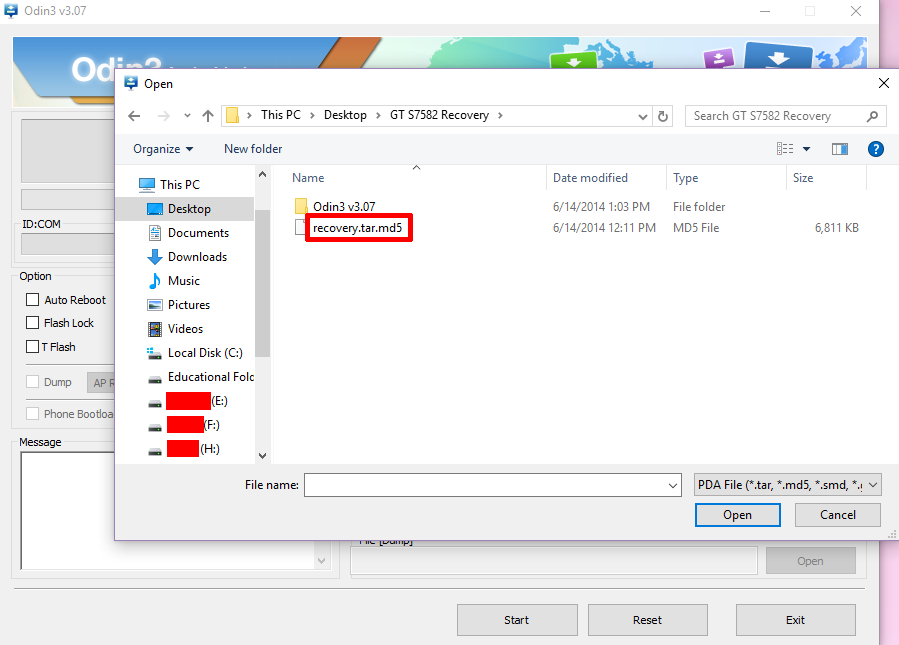Click Odin's Exit button

point(795,620)
